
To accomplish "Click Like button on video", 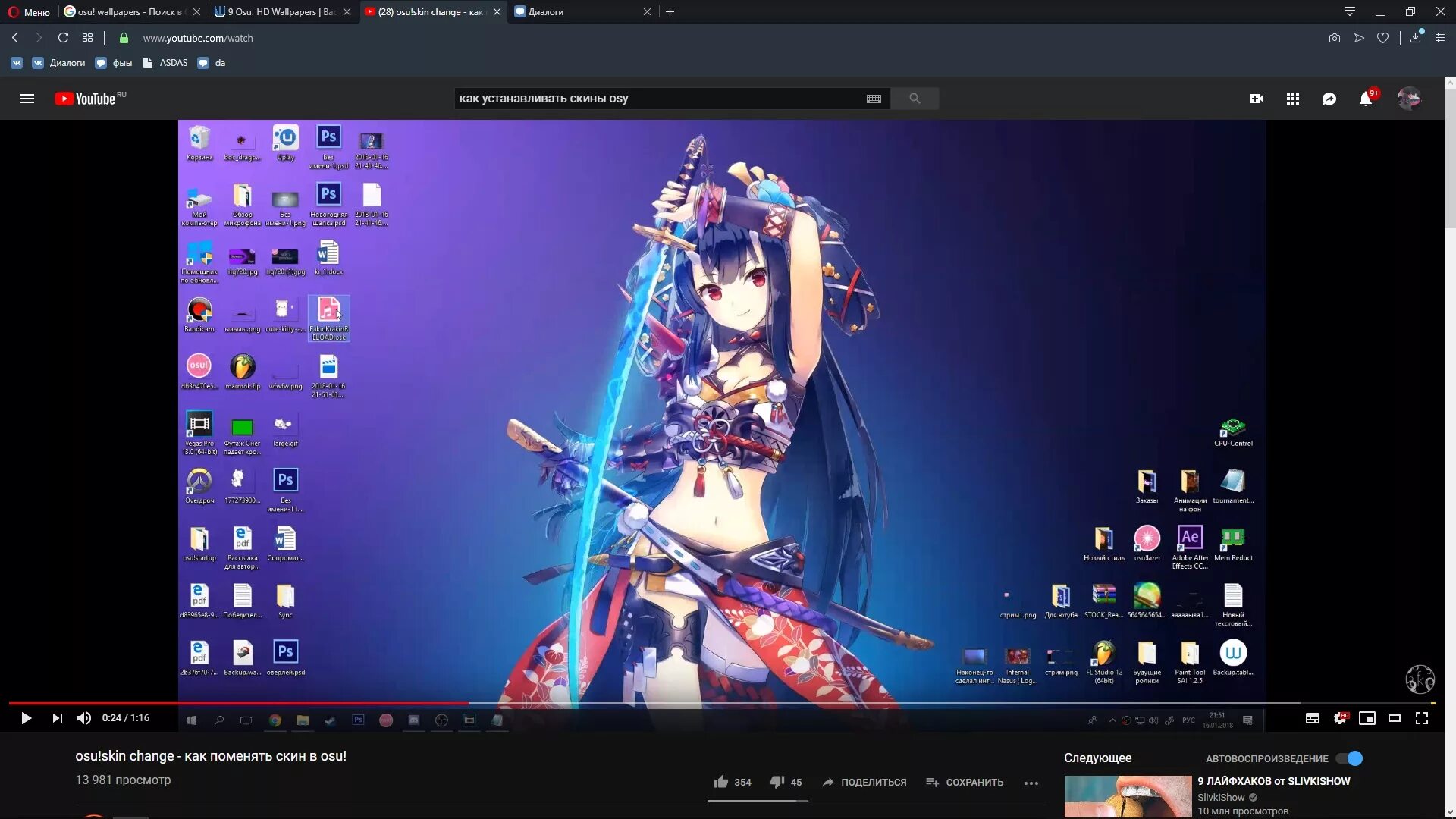I will (719, 781).
